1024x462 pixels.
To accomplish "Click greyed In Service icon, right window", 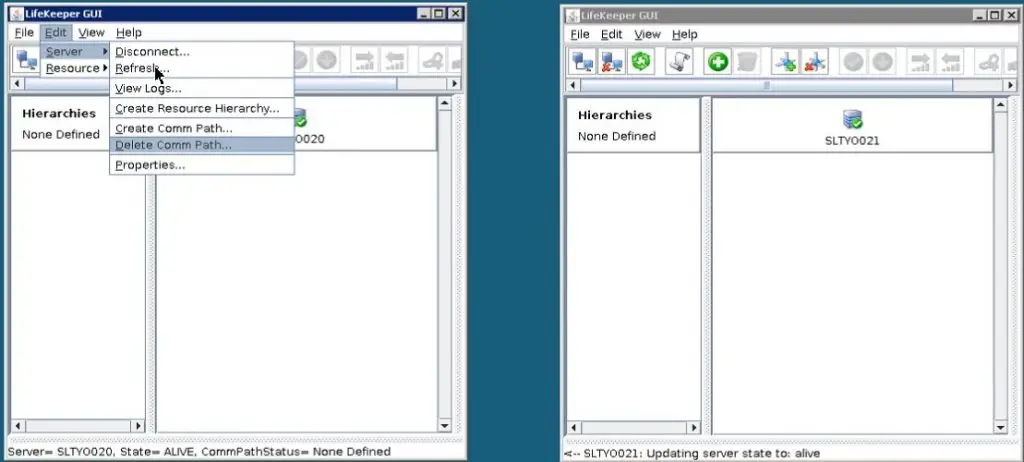I will pyautogui.click(x=853, y=63).
